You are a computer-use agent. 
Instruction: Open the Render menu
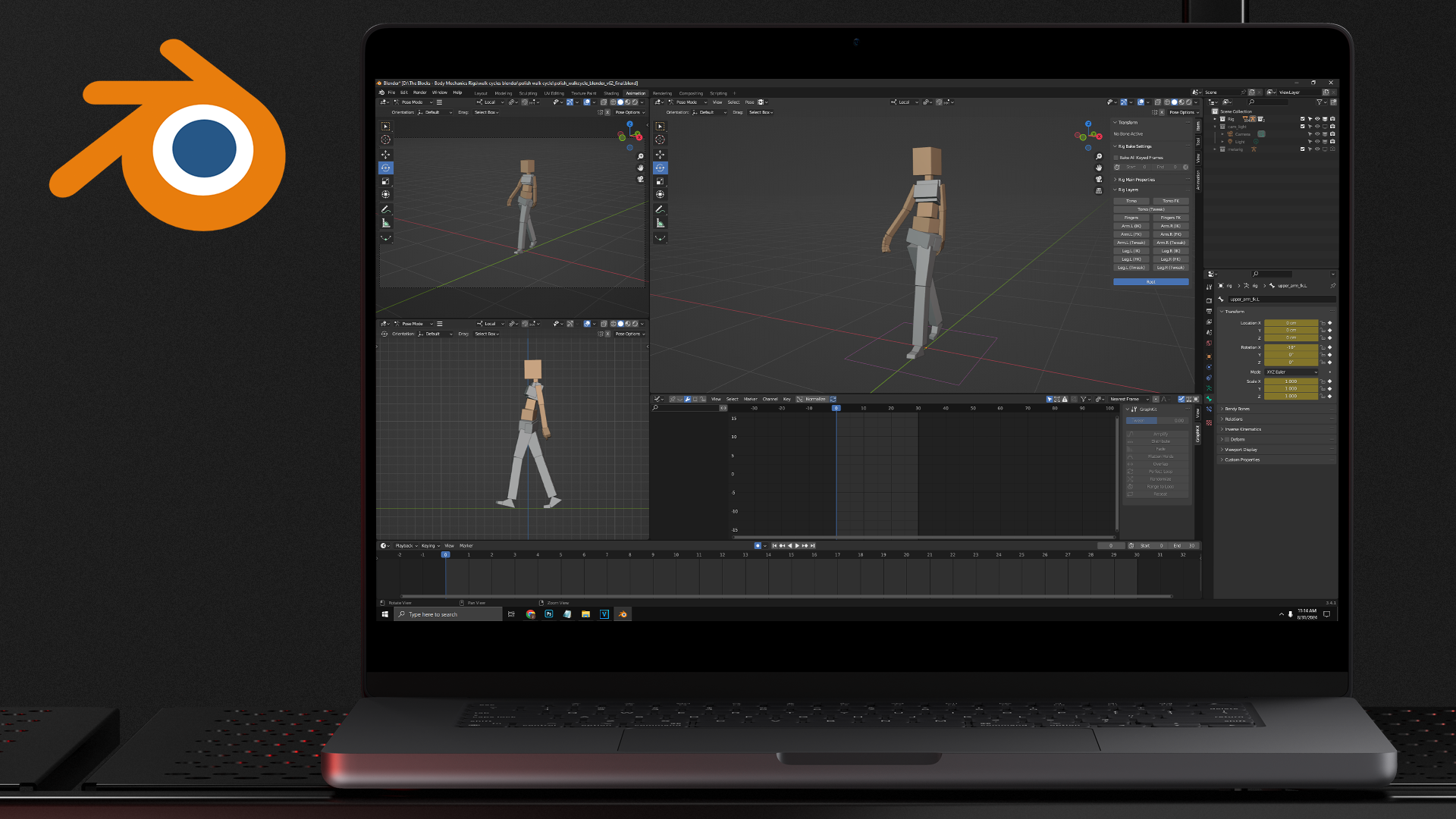click(419, 93)
